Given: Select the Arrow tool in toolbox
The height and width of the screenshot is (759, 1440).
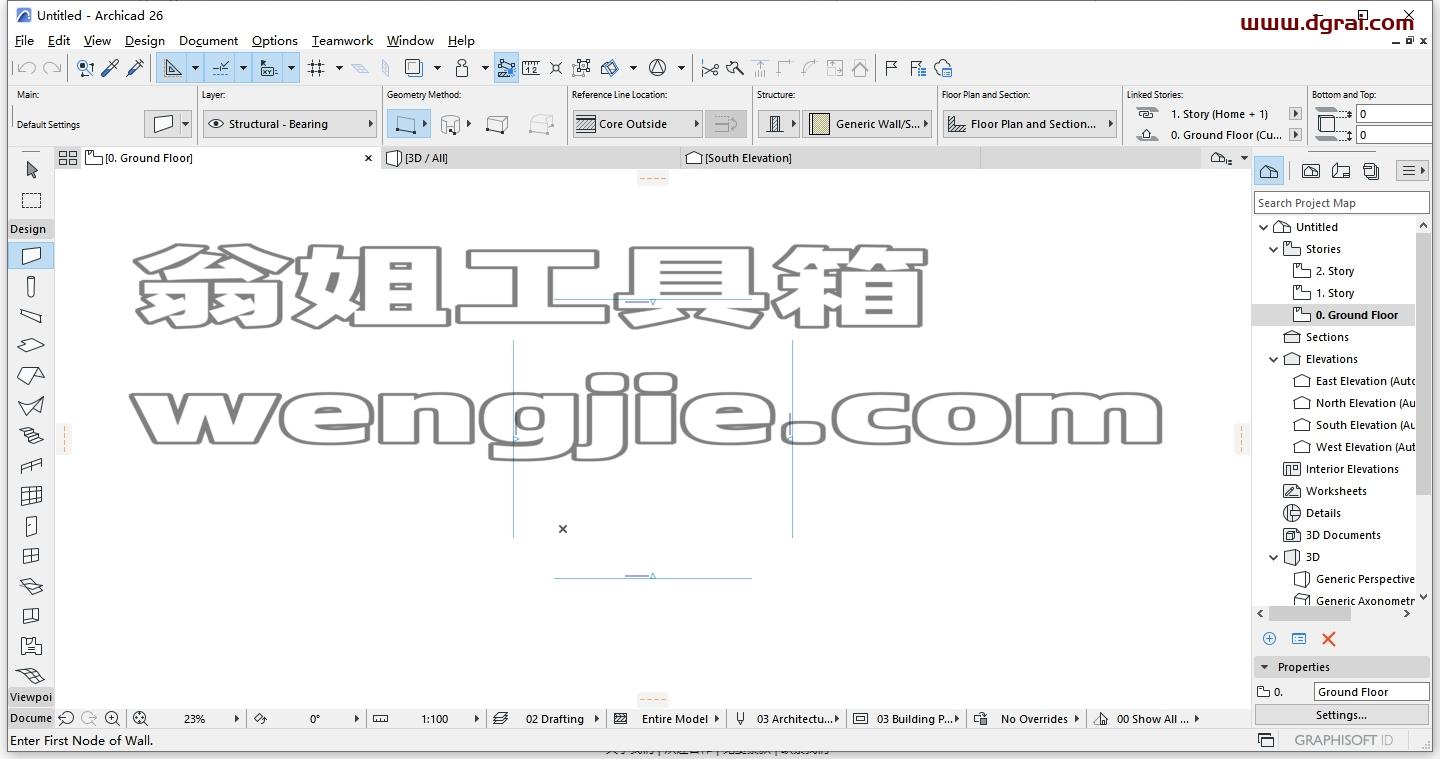Looking at the screenshot, I should point(31,170).
